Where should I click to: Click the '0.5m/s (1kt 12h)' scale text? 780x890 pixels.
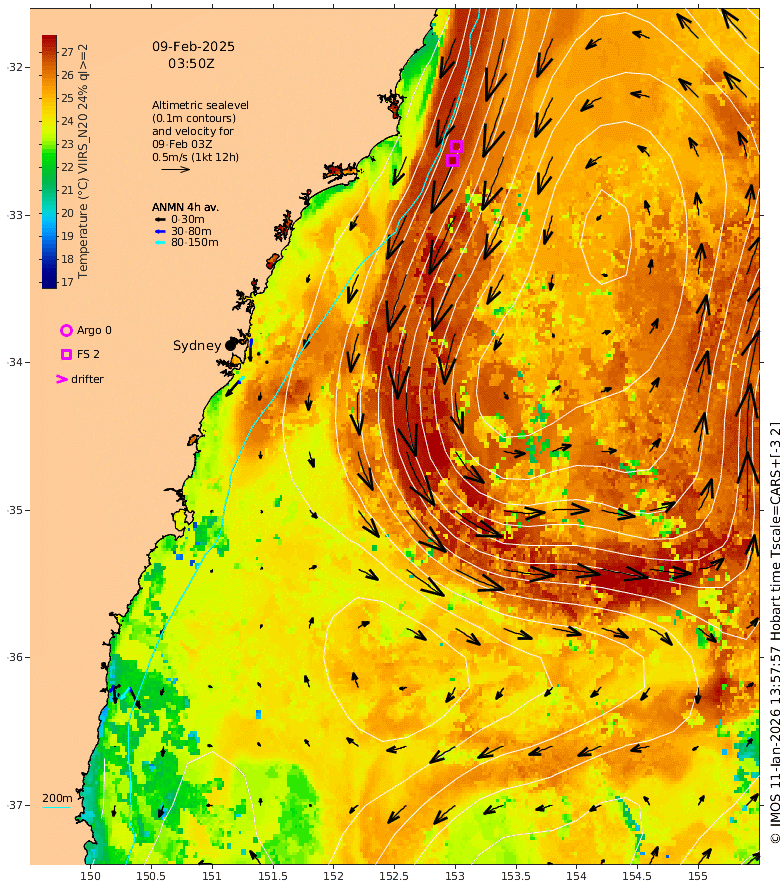195,157
